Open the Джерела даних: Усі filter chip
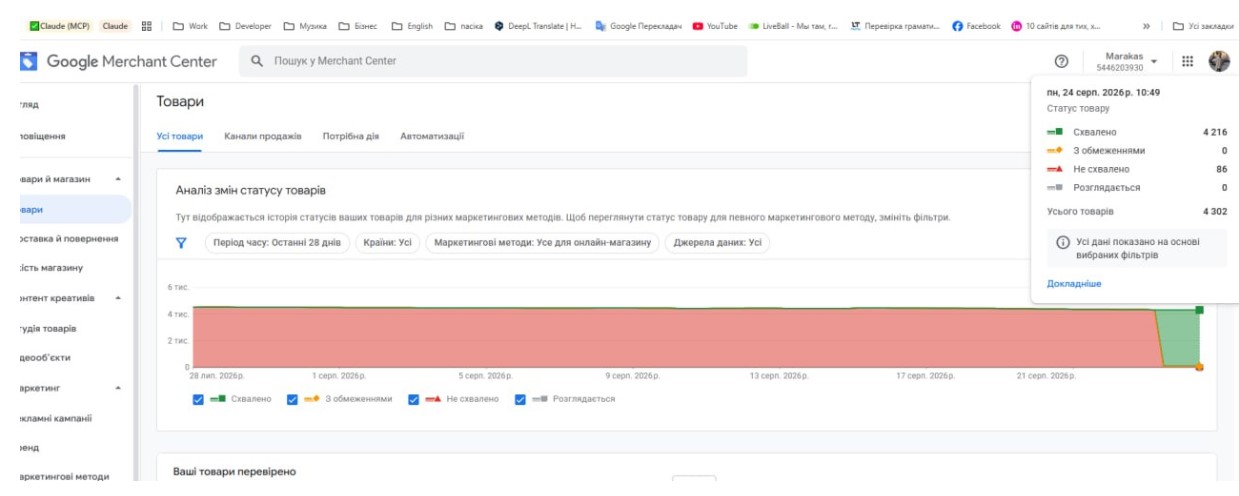This screenshot has height=496, width=1239. 717,242
